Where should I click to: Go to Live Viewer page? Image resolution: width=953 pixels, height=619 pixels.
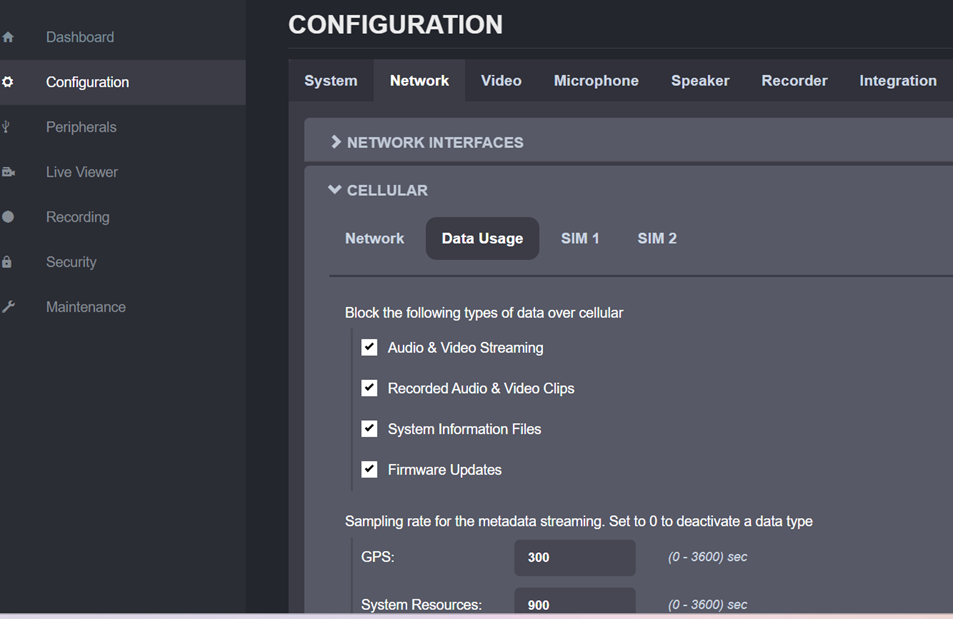tap(81, 172)
